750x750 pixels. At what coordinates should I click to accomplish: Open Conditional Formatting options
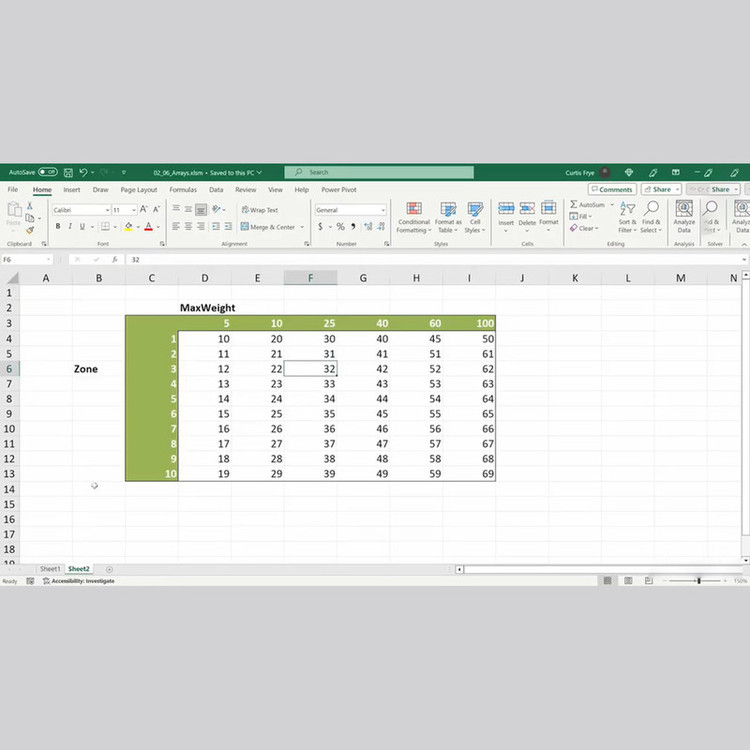click(413, 217)
